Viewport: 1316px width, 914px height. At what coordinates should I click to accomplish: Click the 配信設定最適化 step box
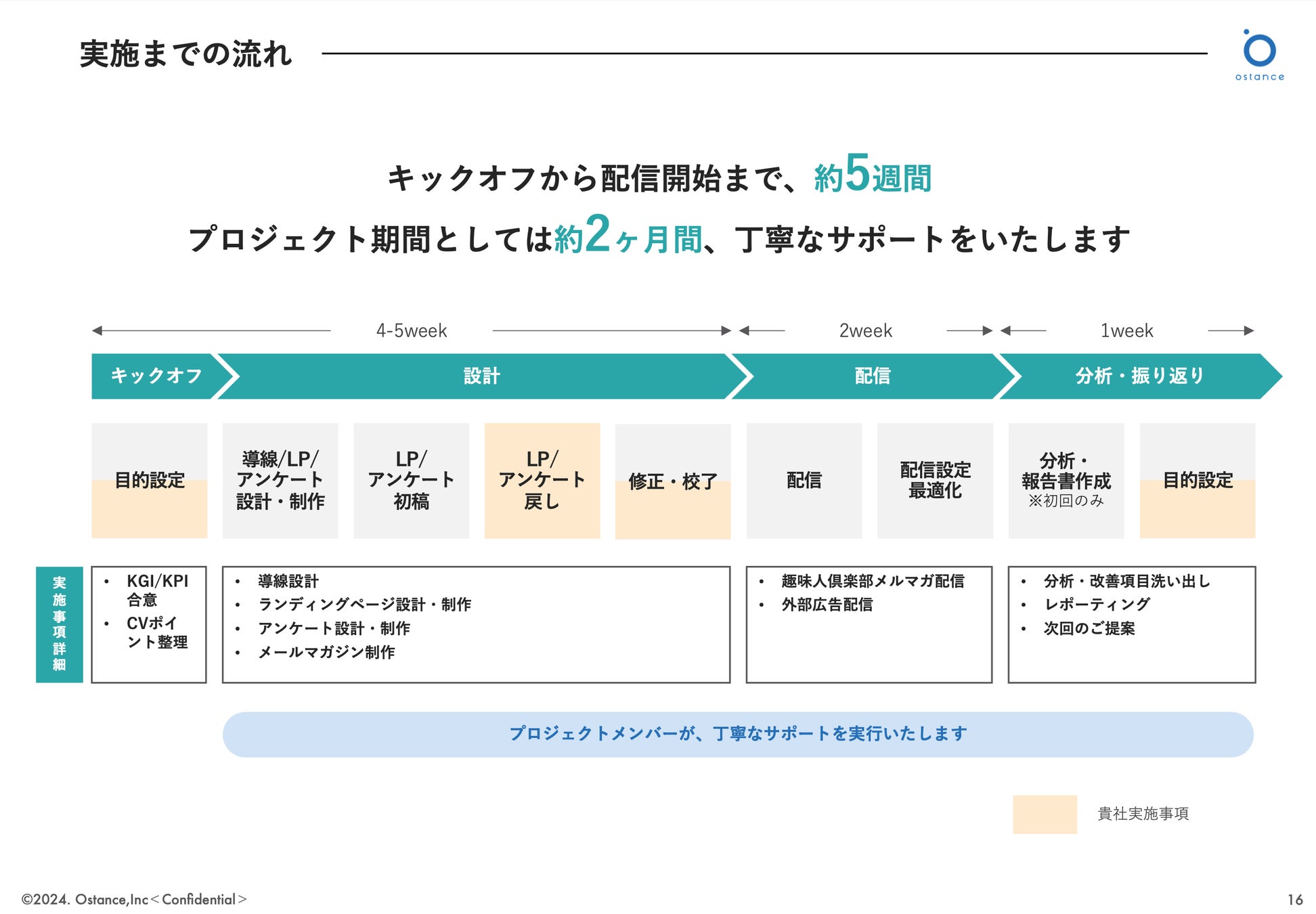935,481
